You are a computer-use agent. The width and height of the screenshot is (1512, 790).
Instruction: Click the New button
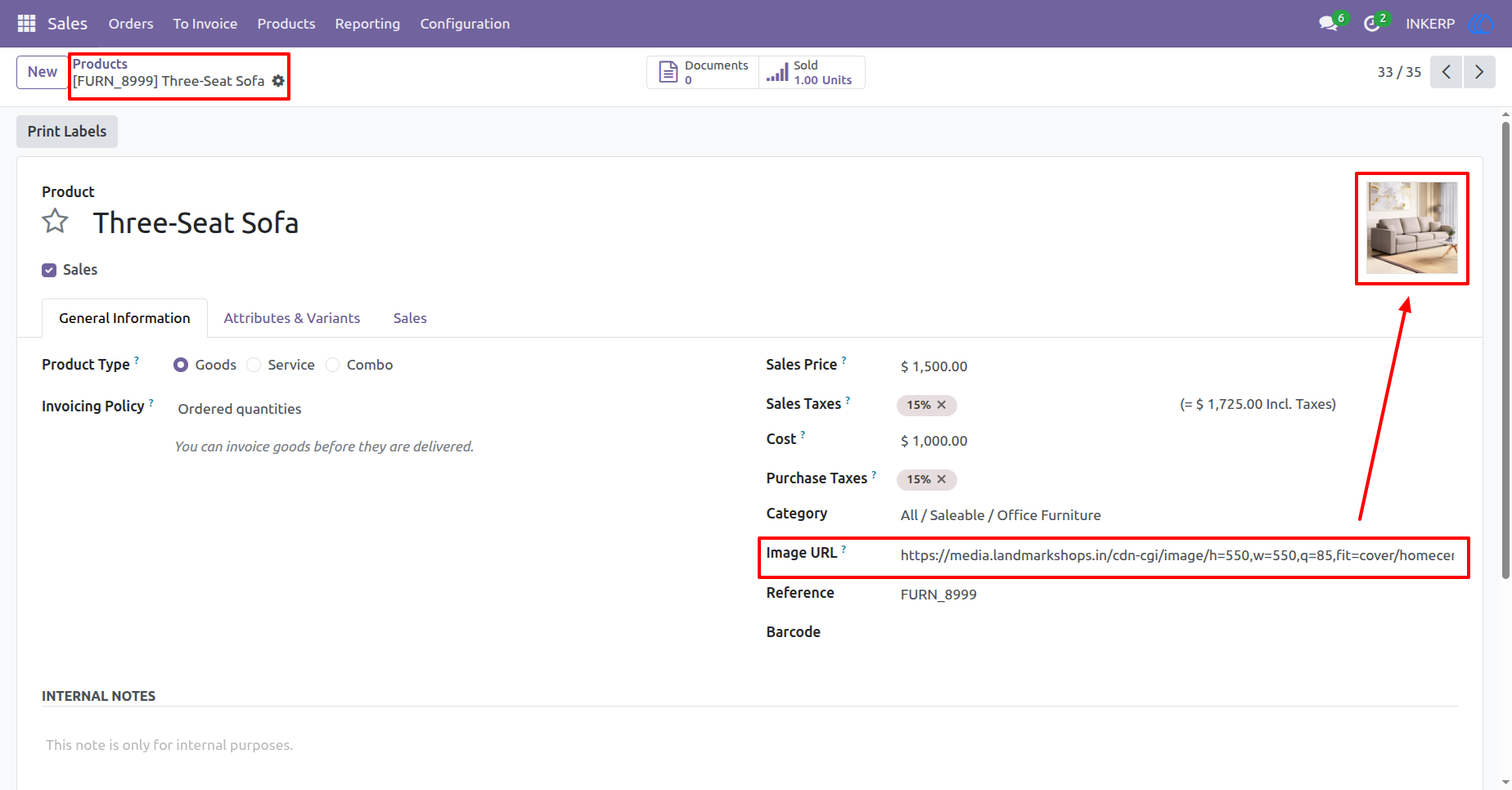tap(43, 72)
